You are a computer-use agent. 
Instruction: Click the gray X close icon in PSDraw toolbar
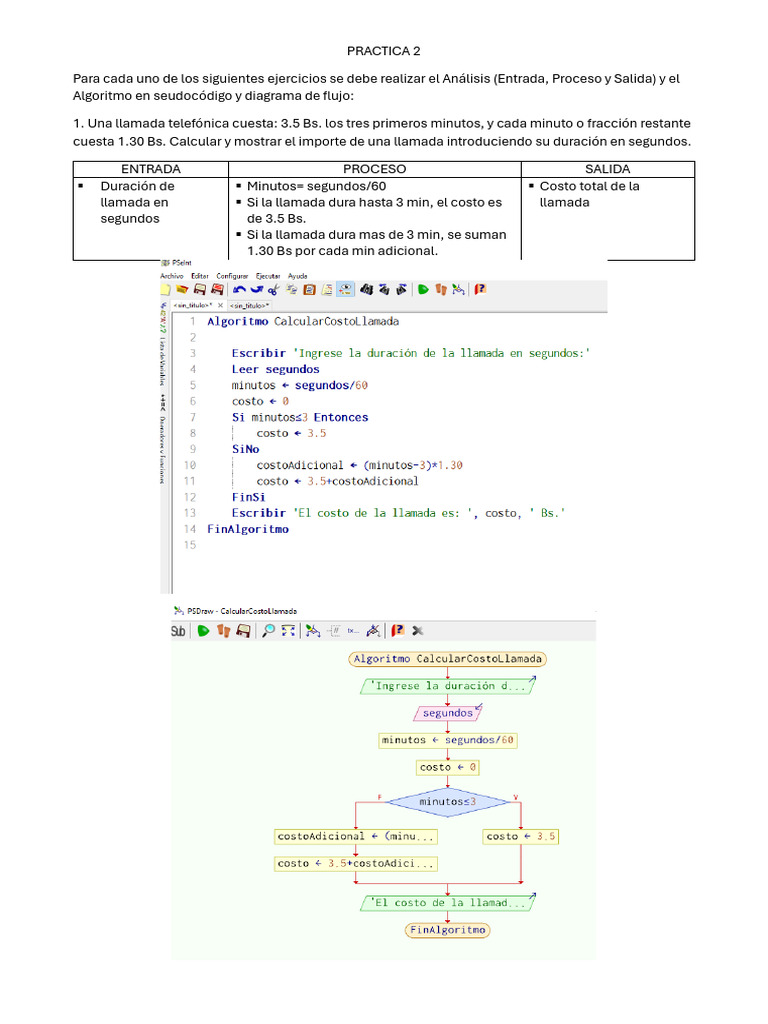point(418,631)
